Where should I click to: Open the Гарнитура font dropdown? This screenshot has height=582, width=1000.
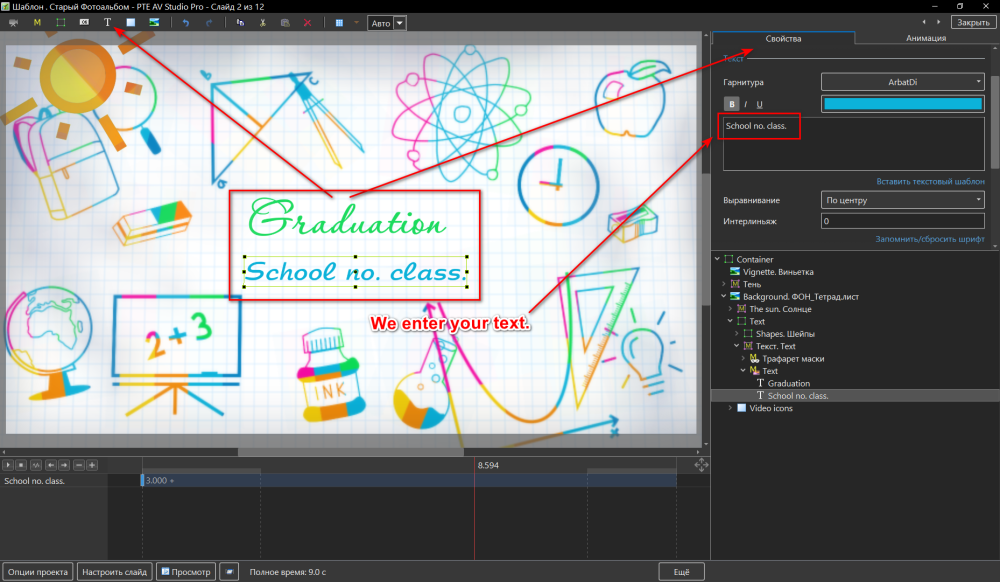tap(903, 82)
